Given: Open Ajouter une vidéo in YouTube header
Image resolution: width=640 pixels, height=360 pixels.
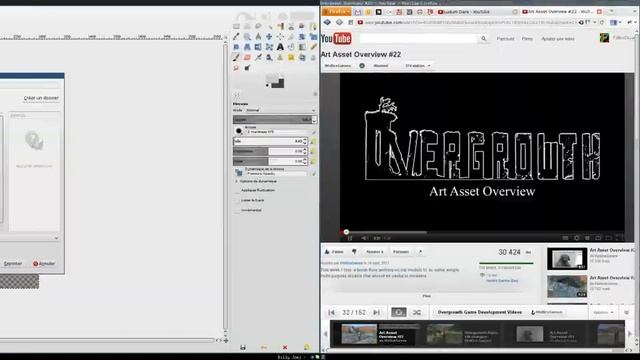Looking at the screenshot, I should point(558,39).
